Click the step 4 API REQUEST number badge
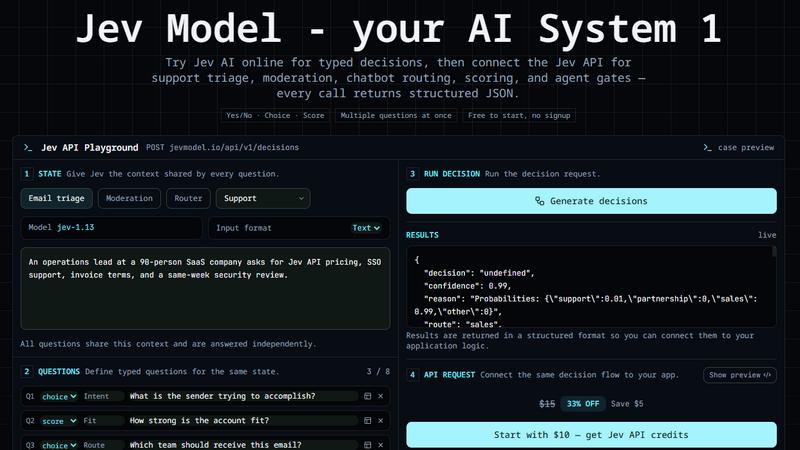 [412, 375]
